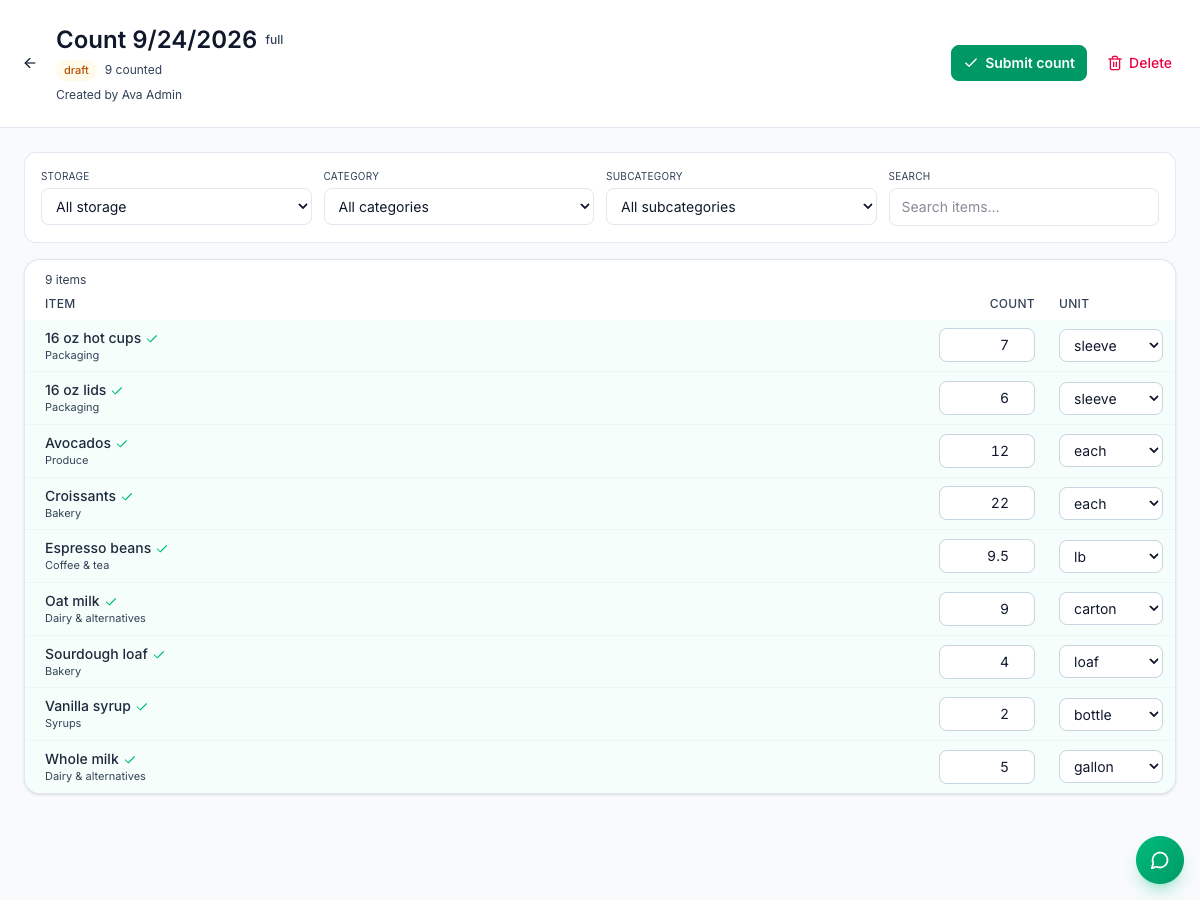
Task: Delete this count
Action: pyautogui.click(x=1139, y=63)
